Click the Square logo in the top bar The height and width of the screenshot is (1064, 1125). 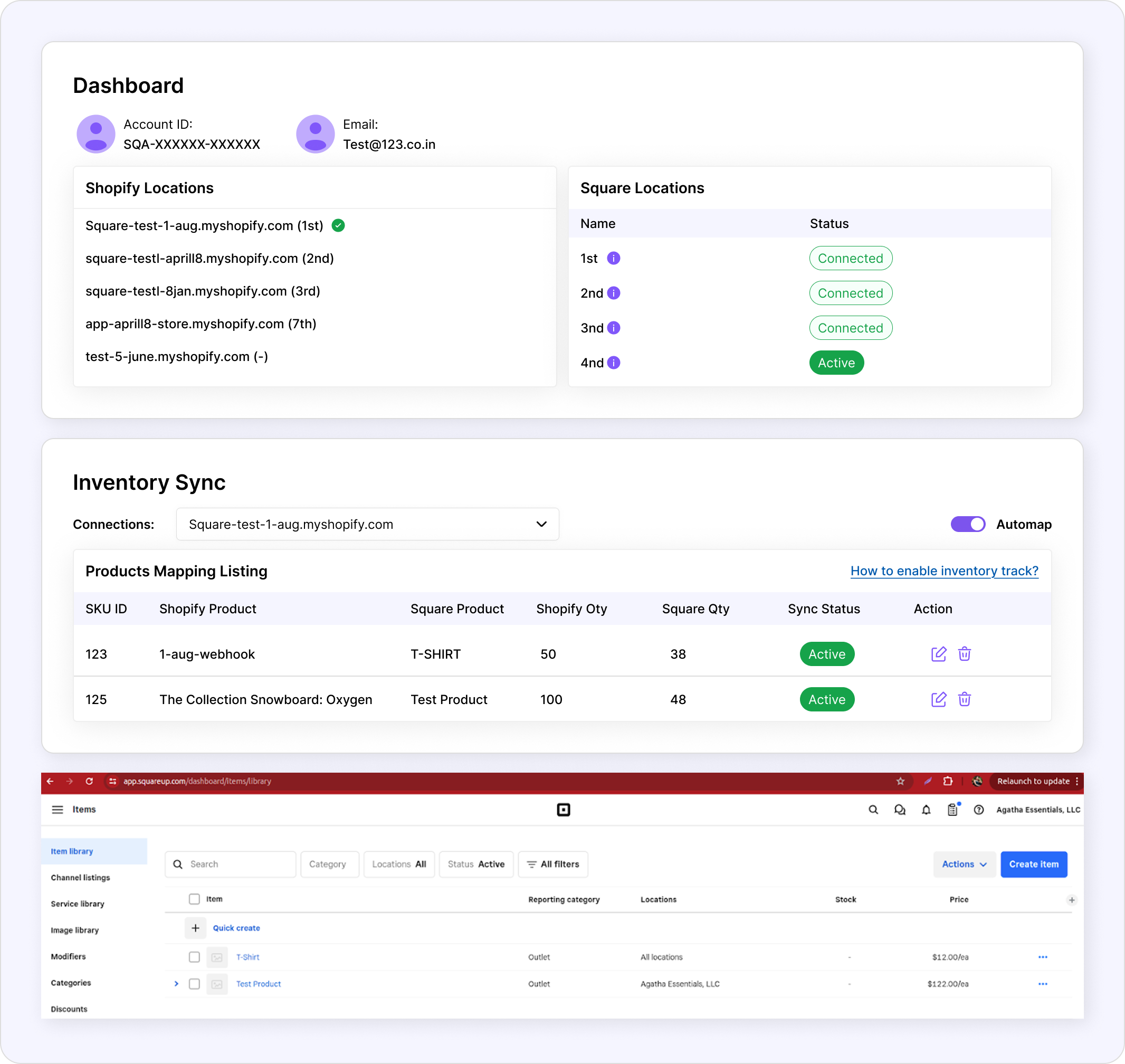pos(563,809)
